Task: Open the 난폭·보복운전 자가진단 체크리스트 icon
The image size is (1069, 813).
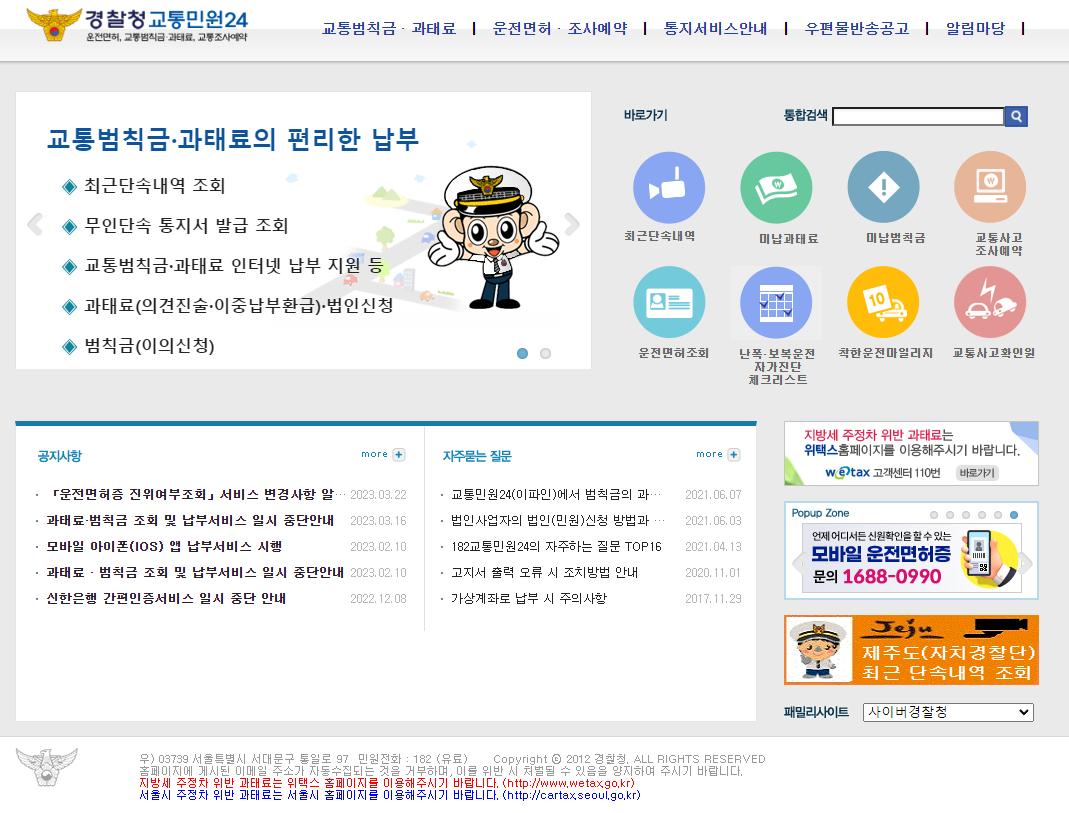Action: click(x=776, y=301)
